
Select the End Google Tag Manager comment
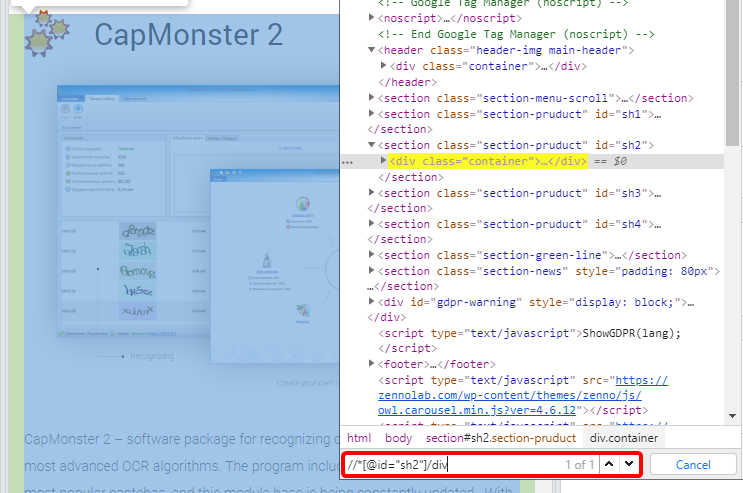[516, 34]
